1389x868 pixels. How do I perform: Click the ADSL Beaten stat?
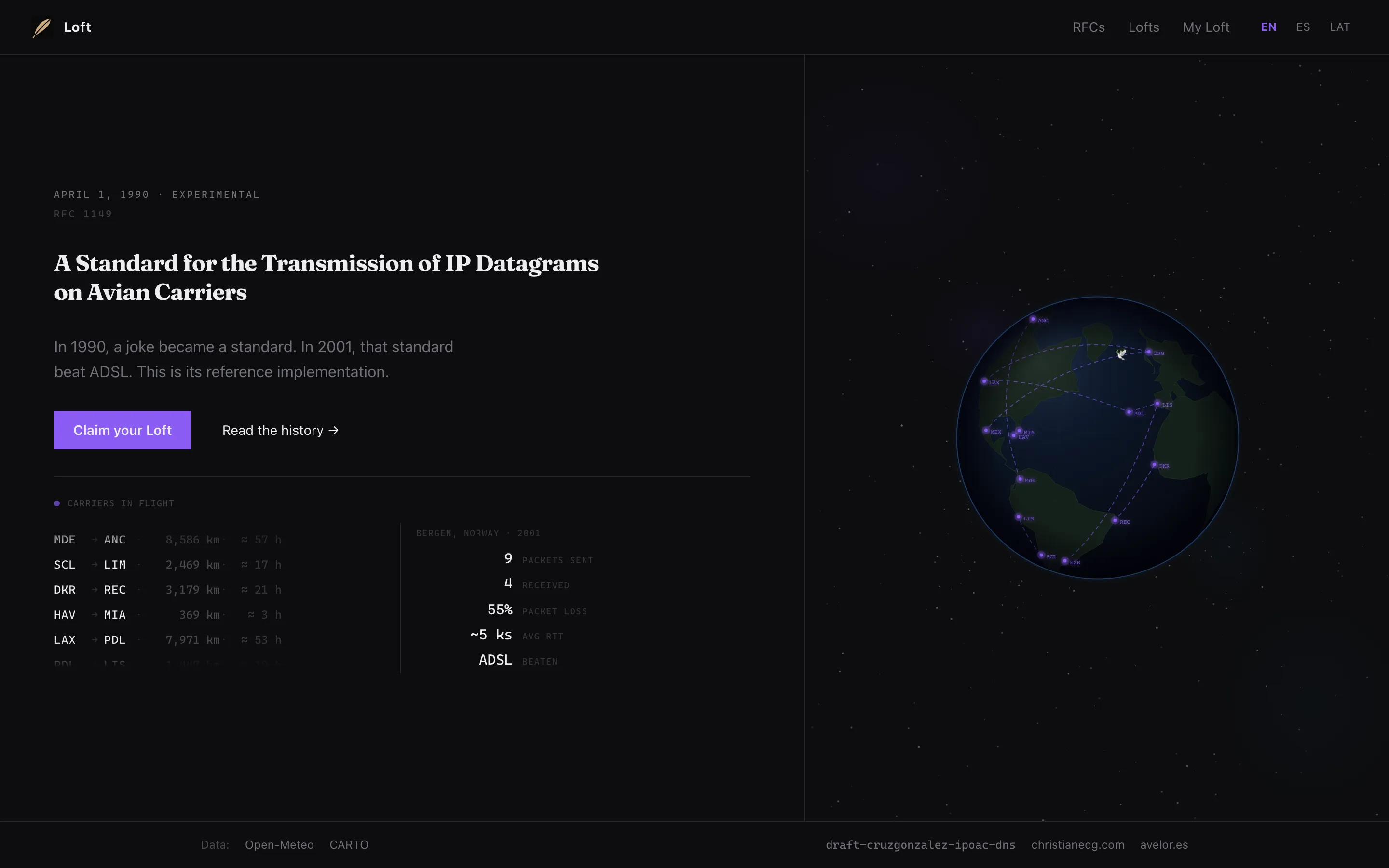[518, 660]
